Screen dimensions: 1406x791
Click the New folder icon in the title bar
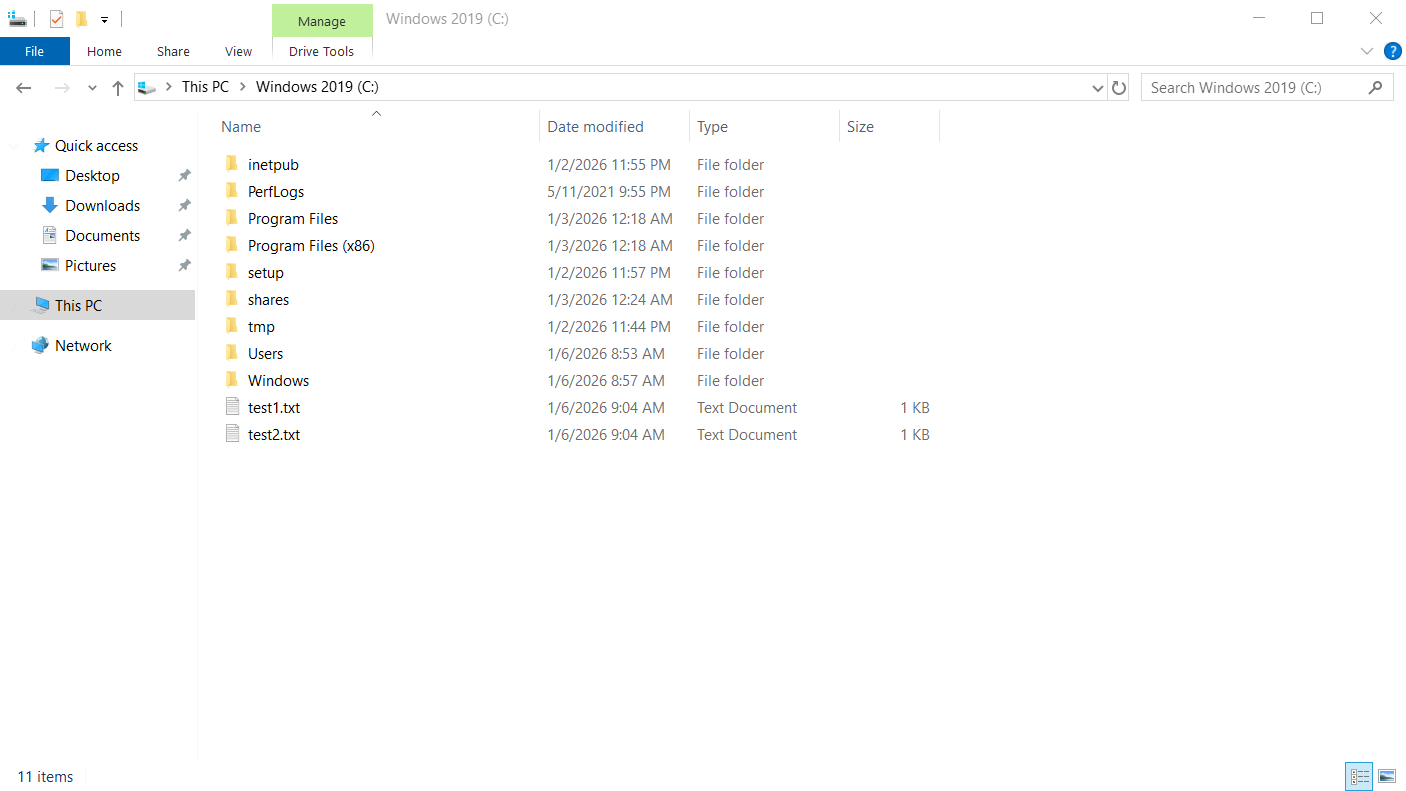click(x=82, y=18)
